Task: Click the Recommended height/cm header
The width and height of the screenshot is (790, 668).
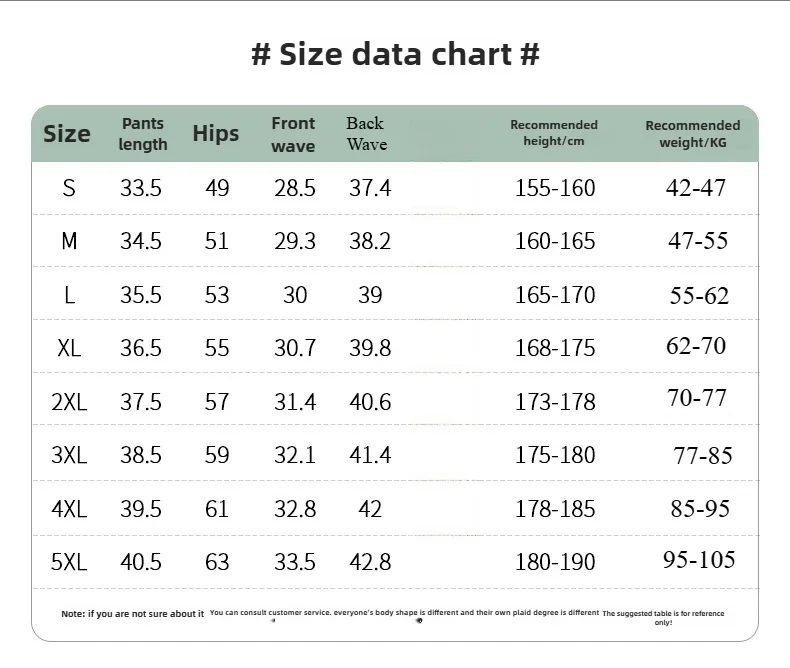Action: point(554,133)
